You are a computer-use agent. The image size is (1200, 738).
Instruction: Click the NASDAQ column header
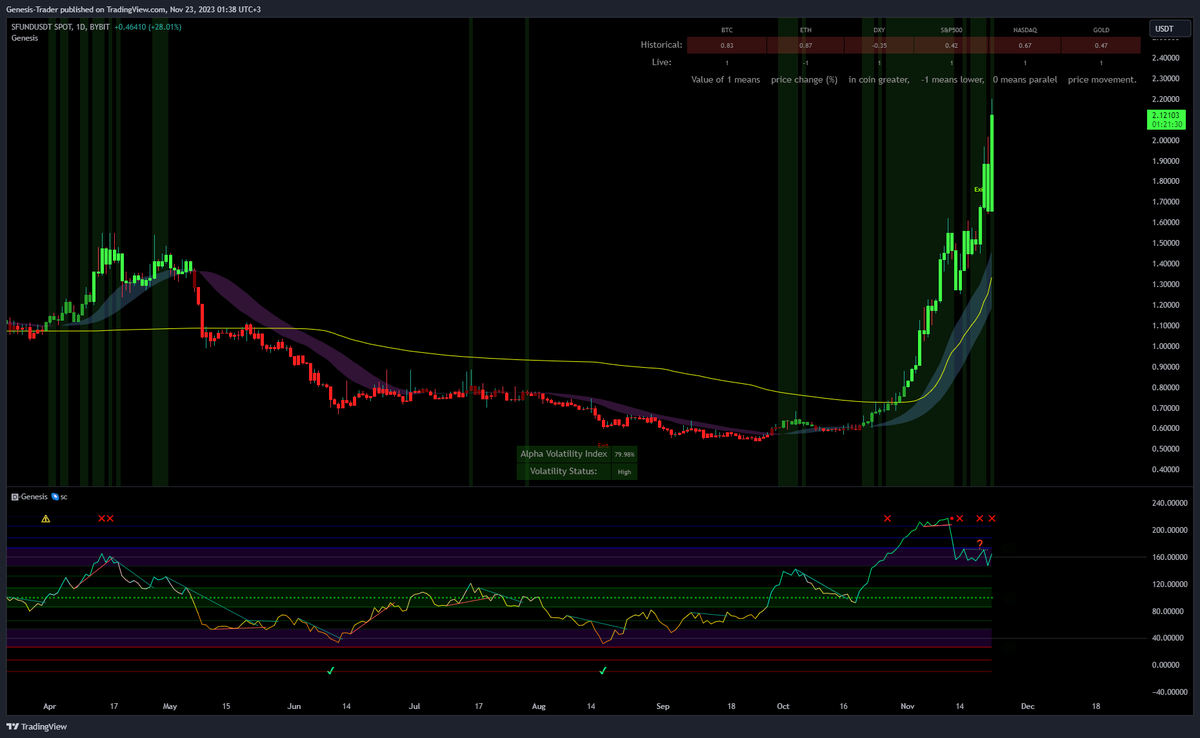1025,31
